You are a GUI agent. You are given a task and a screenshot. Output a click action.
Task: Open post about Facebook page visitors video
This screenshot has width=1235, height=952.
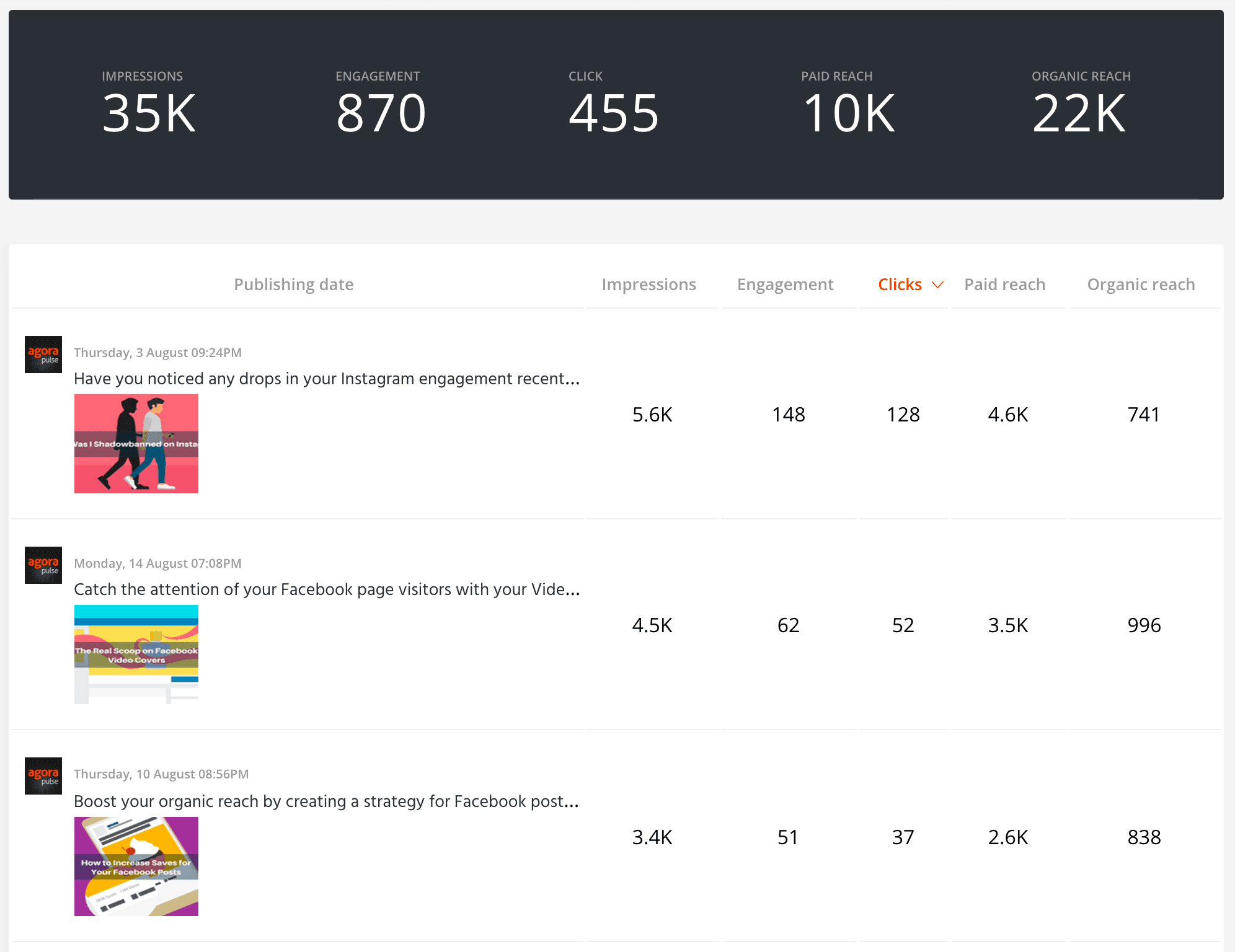click(x=327, y=589)
